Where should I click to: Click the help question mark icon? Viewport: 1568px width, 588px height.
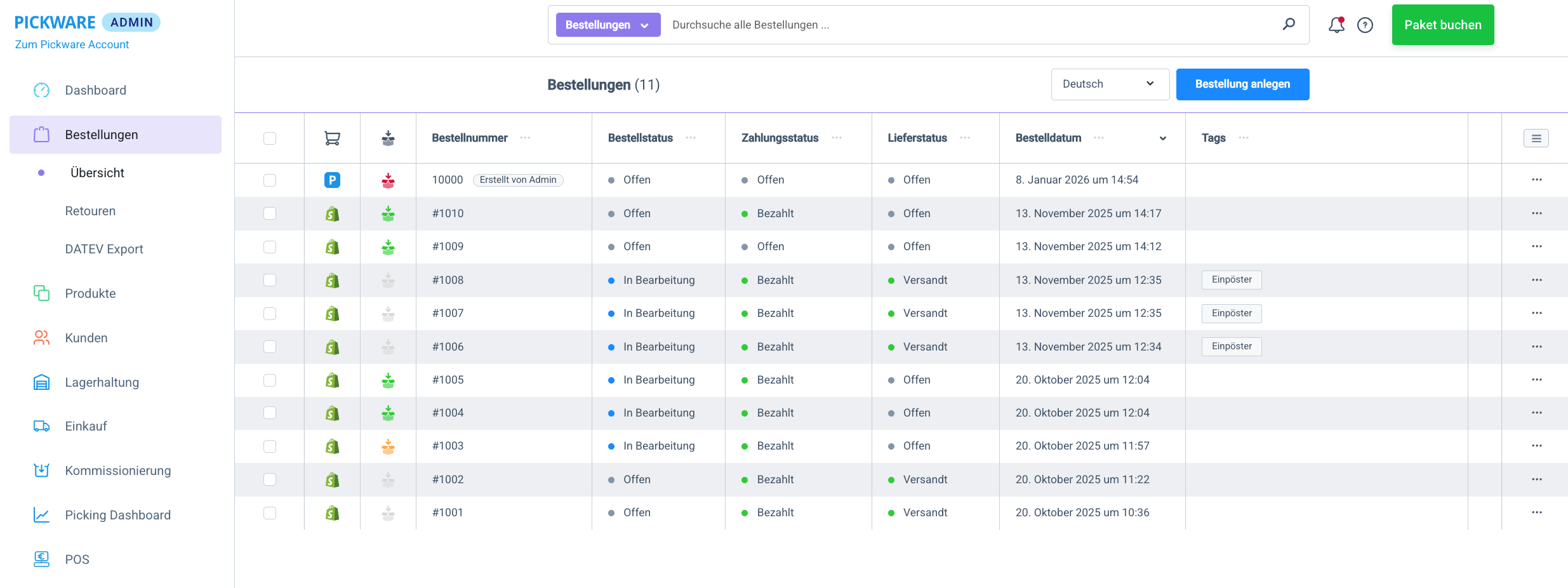click(x=1365, y=25)
